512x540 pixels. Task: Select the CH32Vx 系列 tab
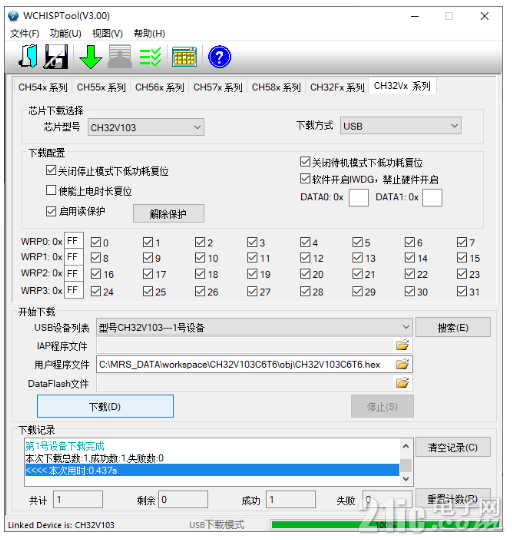[x=402, y=86]
